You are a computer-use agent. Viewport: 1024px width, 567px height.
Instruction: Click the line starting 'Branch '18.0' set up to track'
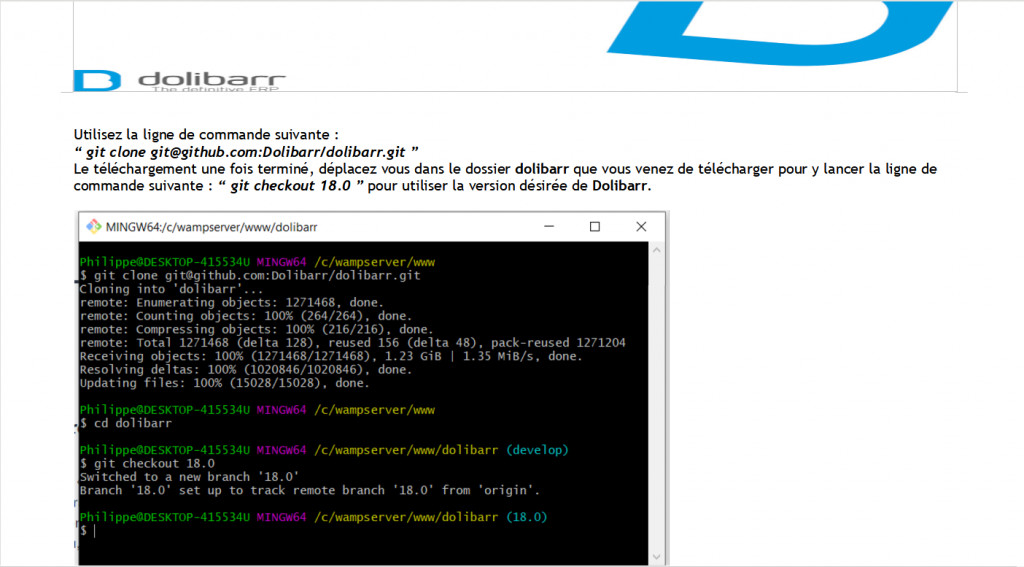[x=310, y=490]
